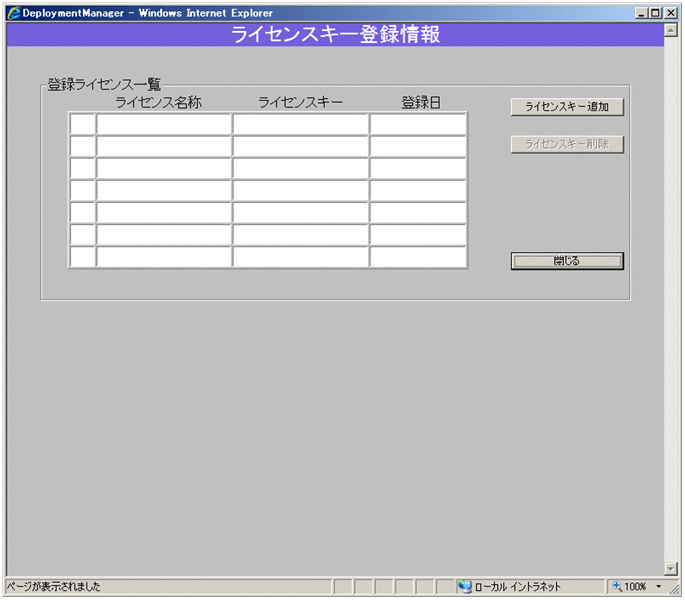Click ページが表示されました status text
Viewport: 685px width, 600px height.
pyautogui.click(x=53, y=586)
